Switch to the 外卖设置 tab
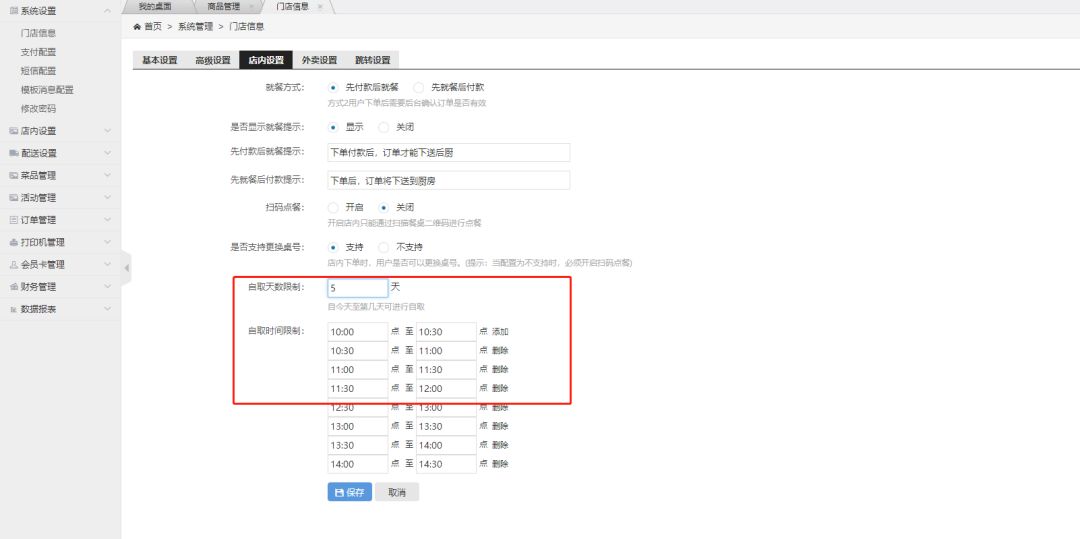The width and height of the screenshot is (1080, 539). (319, 60)
